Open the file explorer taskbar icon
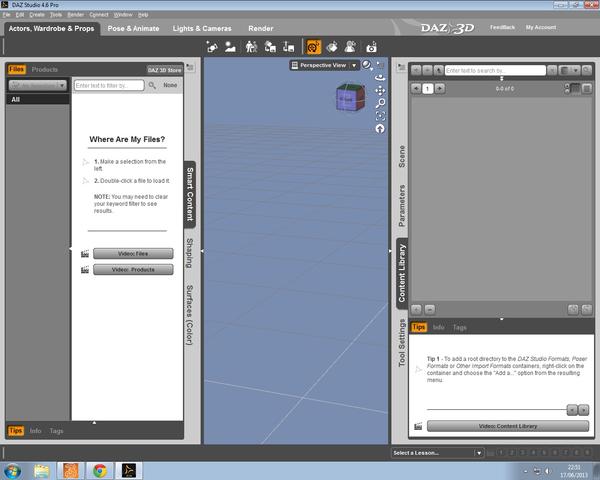This screenshot has height=480, width=600. 41,470
